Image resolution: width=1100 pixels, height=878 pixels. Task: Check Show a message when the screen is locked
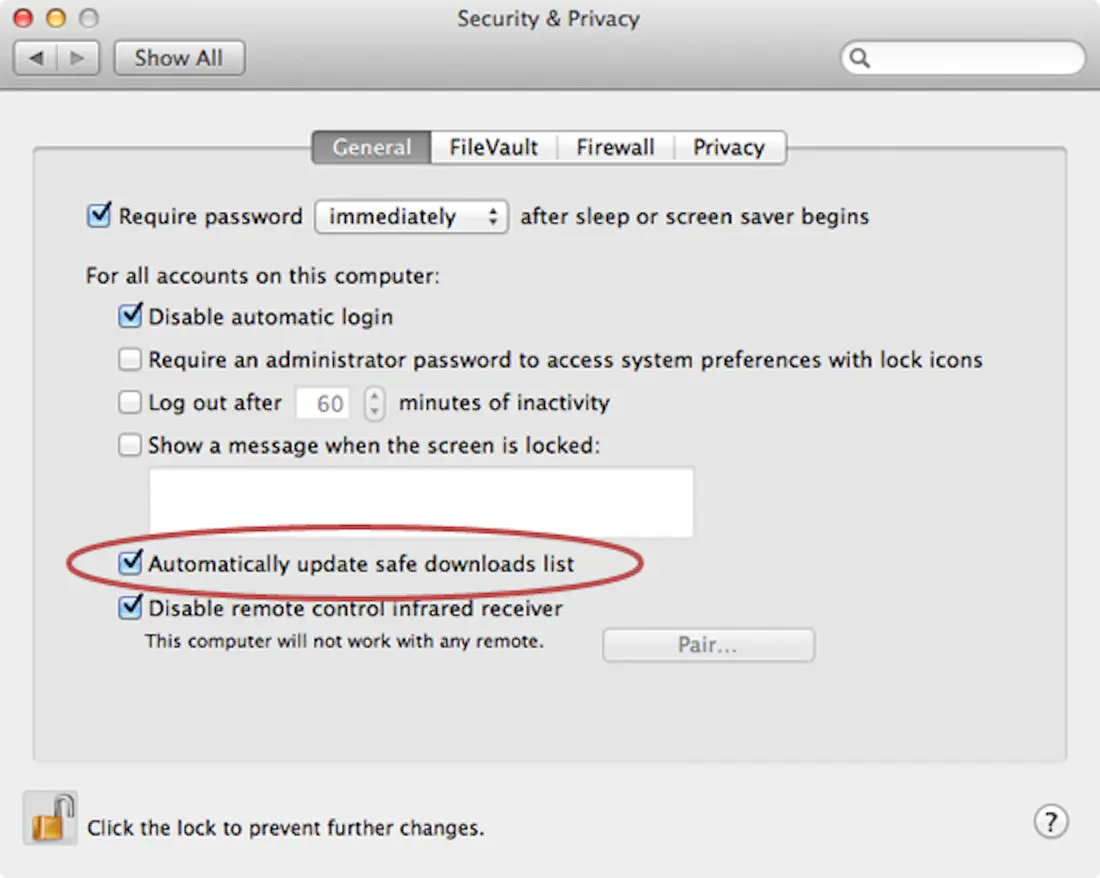click(130, 445)
